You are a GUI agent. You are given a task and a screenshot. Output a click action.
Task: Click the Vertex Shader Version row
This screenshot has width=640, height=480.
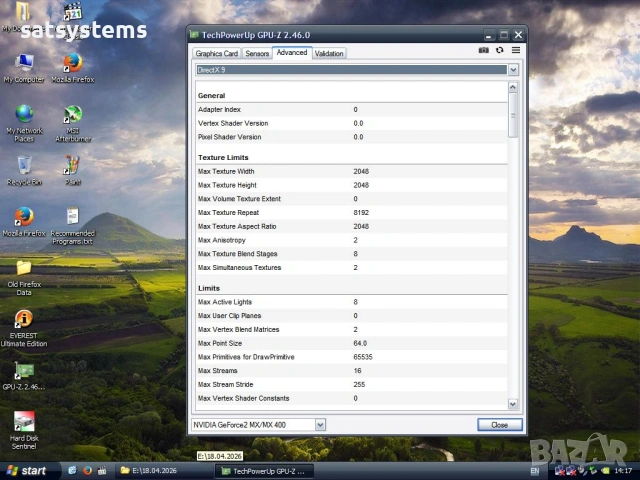[x=351, y=123]
